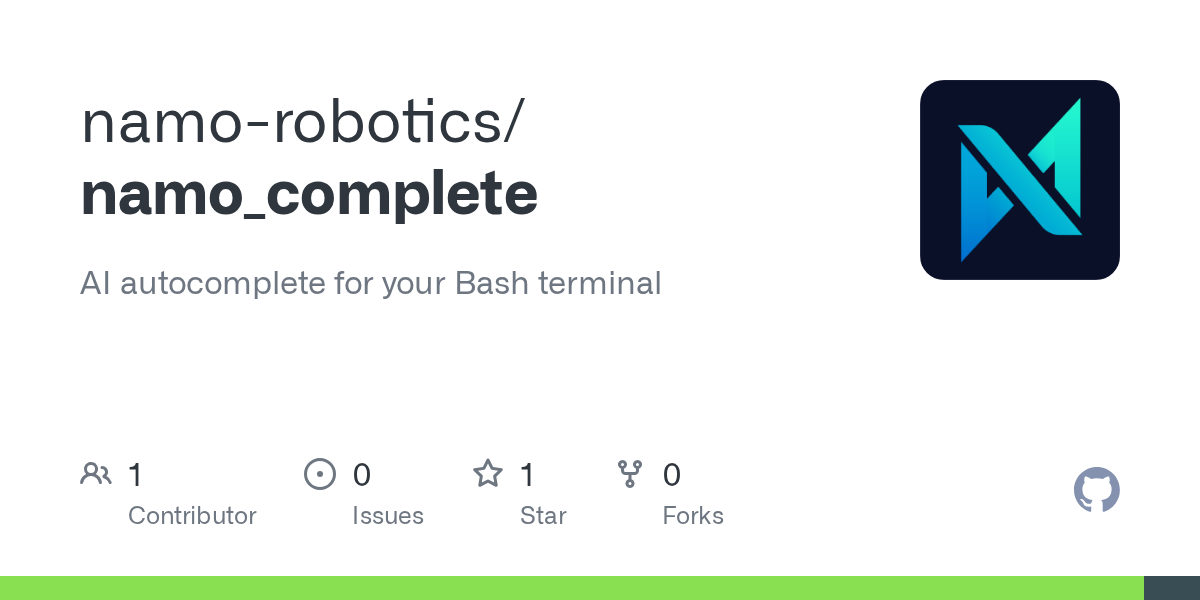
Task: Open the namo_complete repository title
Action: [309, 194]
